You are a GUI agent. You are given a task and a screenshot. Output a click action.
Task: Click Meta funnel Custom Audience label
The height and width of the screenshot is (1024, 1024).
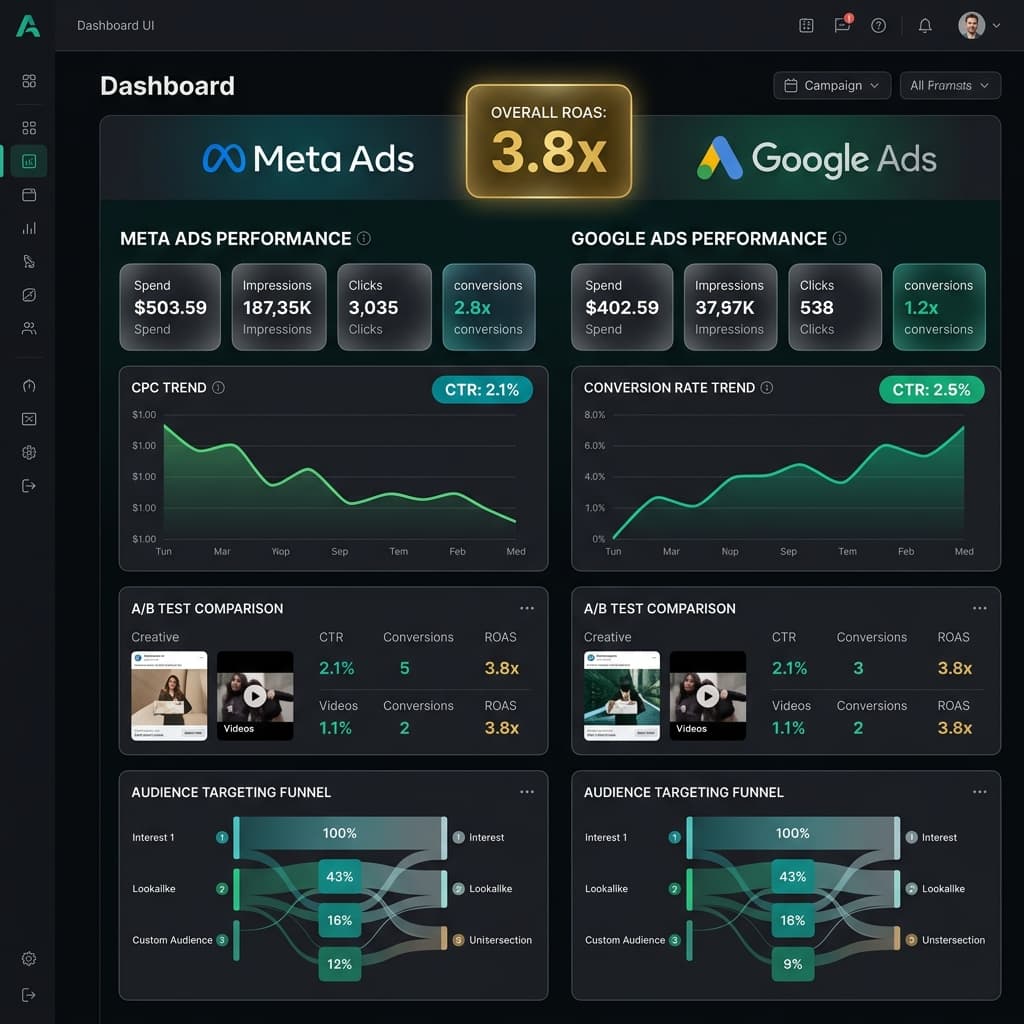[172, 940]
